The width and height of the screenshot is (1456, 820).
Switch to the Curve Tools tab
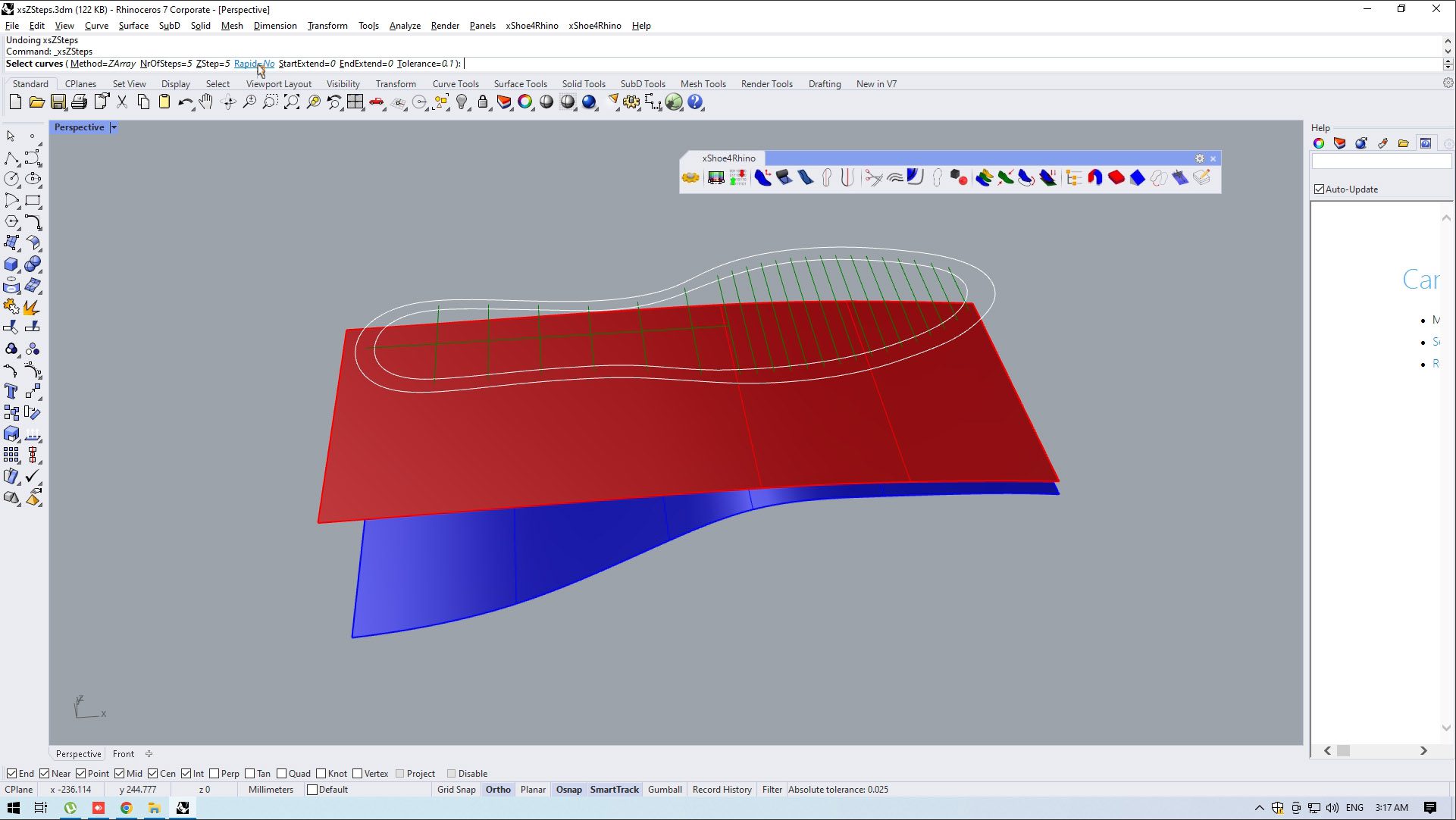pos(456,84)
